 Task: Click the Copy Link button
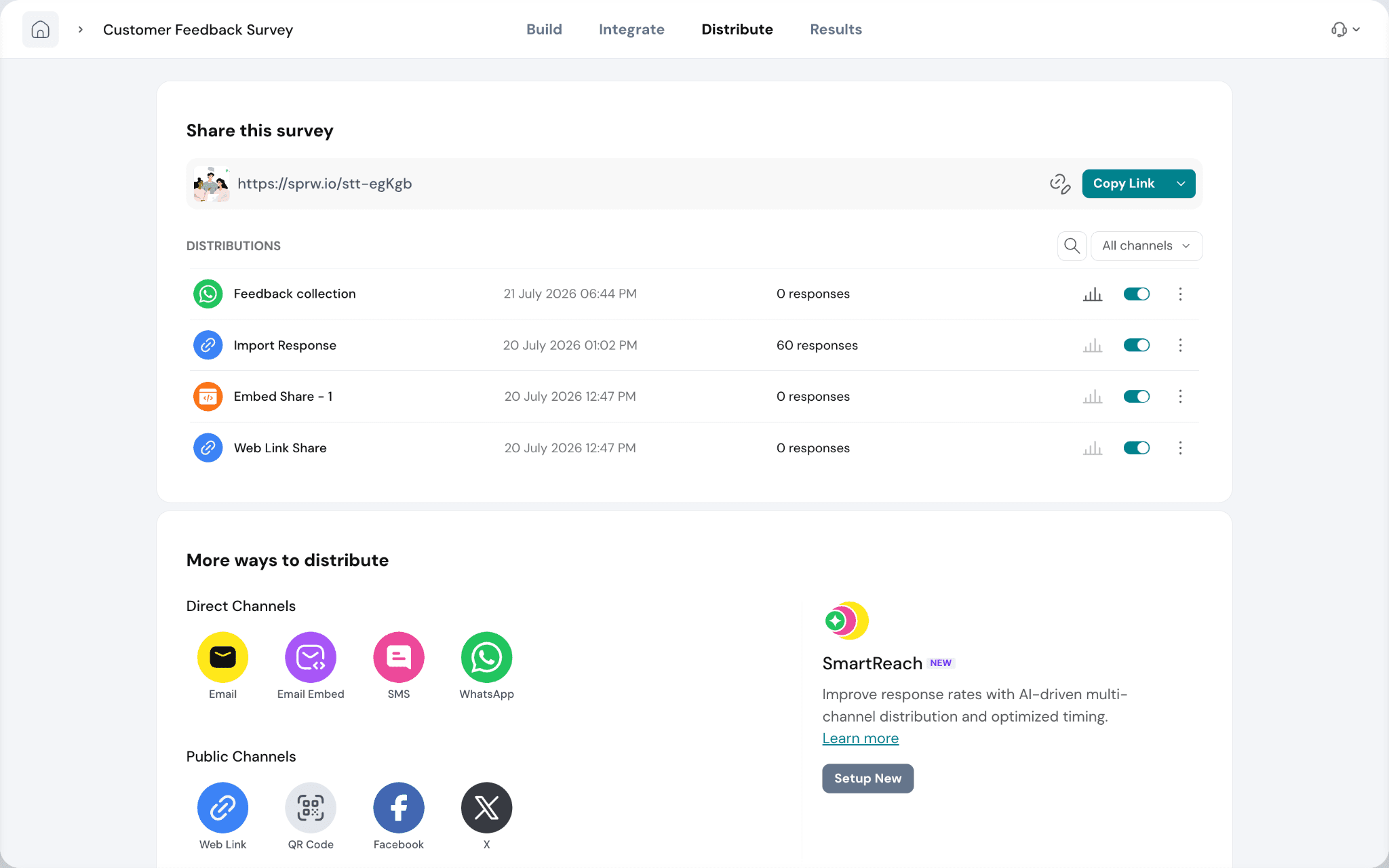(1124, 184)
